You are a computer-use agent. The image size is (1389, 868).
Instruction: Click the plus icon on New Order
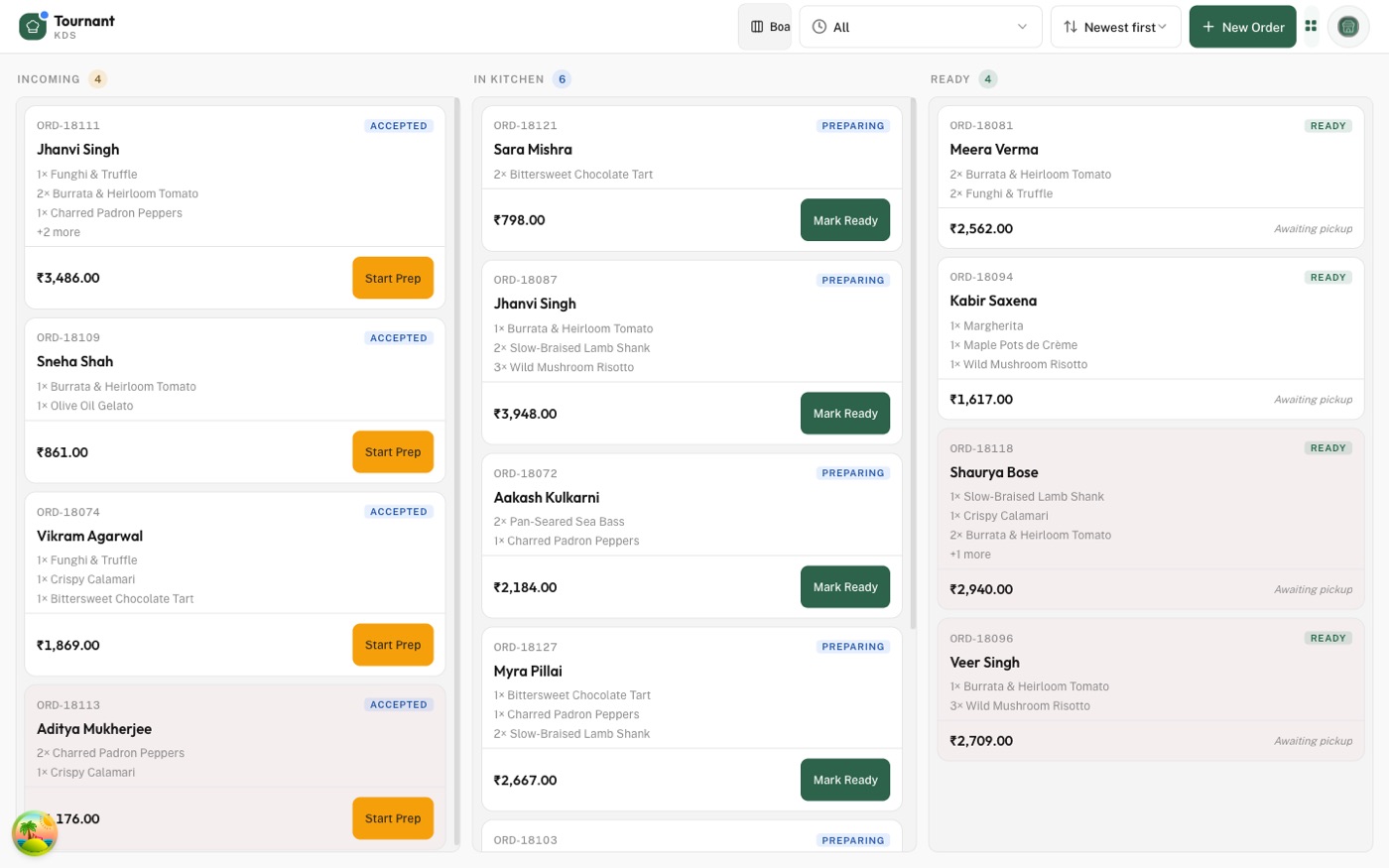click(x=1208, y=27)
